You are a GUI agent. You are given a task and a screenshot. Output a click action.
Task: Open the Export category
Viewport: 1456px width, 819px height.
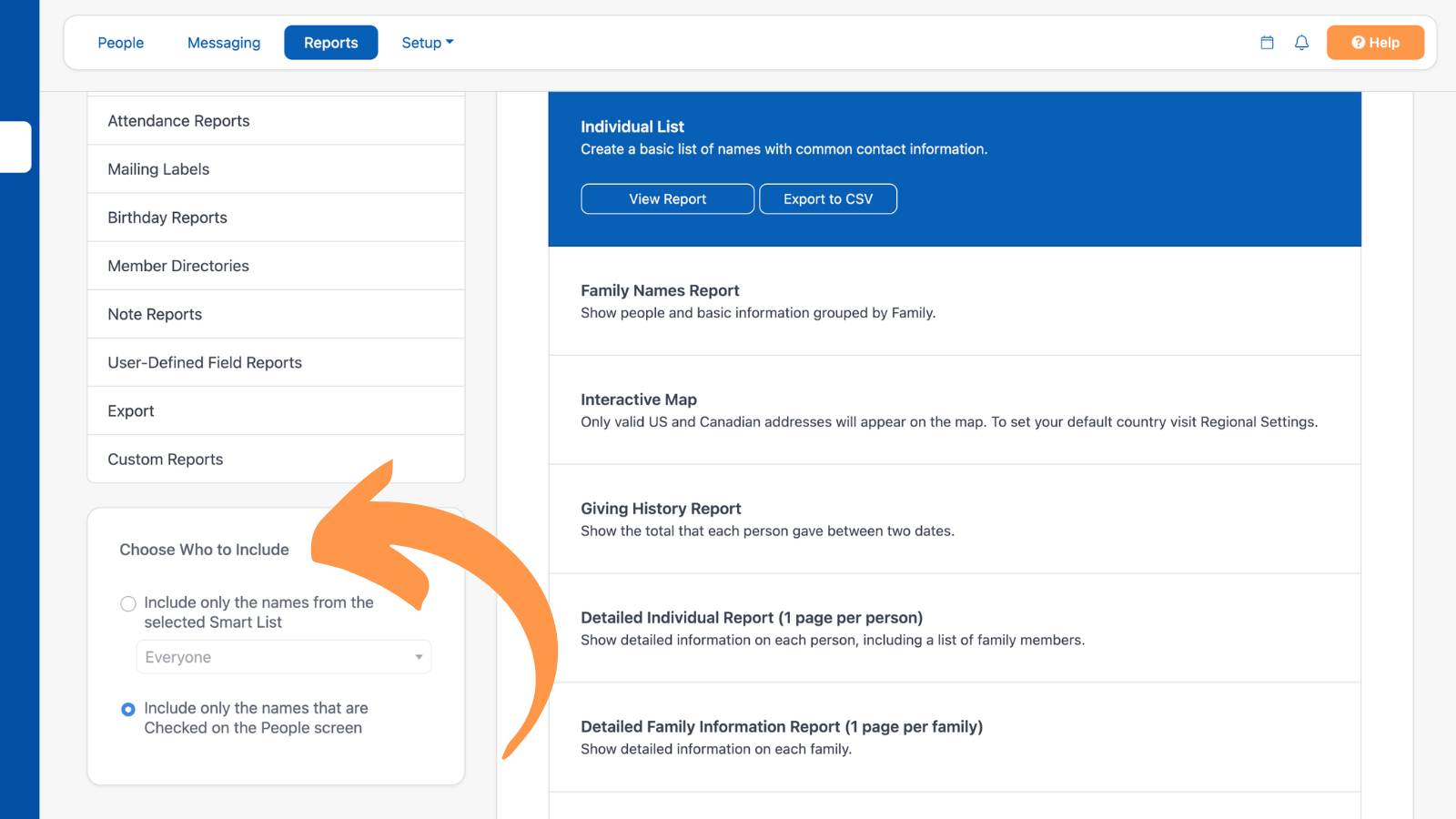point(276,410)
